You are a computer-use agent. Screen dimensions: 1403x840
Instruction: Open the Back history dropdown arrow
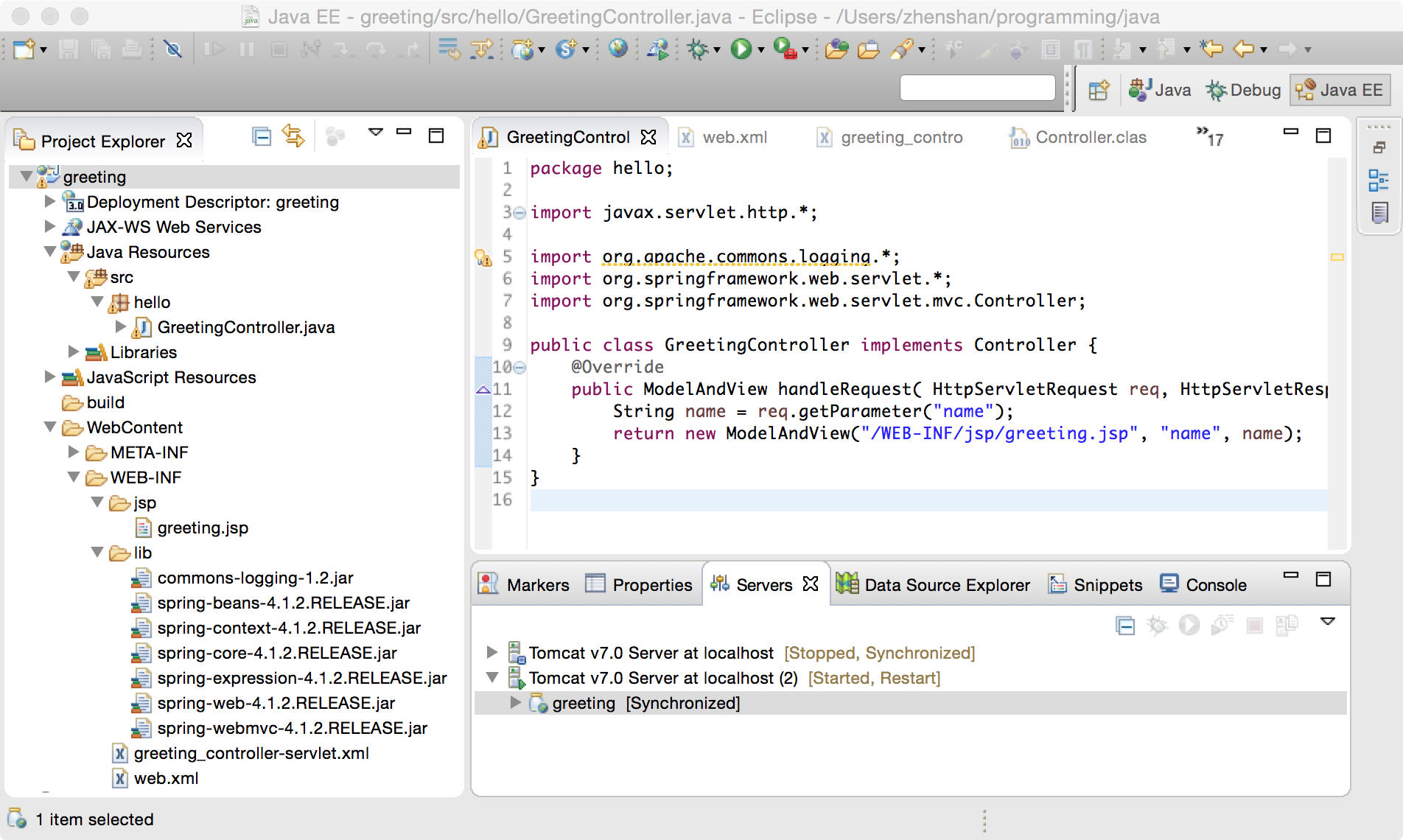tap(1264, 50)
